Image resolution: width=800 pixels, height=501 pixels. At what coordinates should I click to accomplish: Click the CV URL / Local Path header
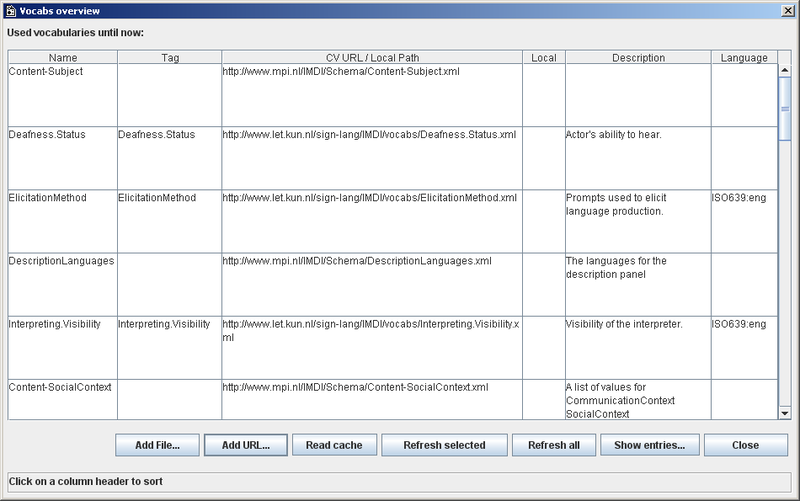pos(371,58)
